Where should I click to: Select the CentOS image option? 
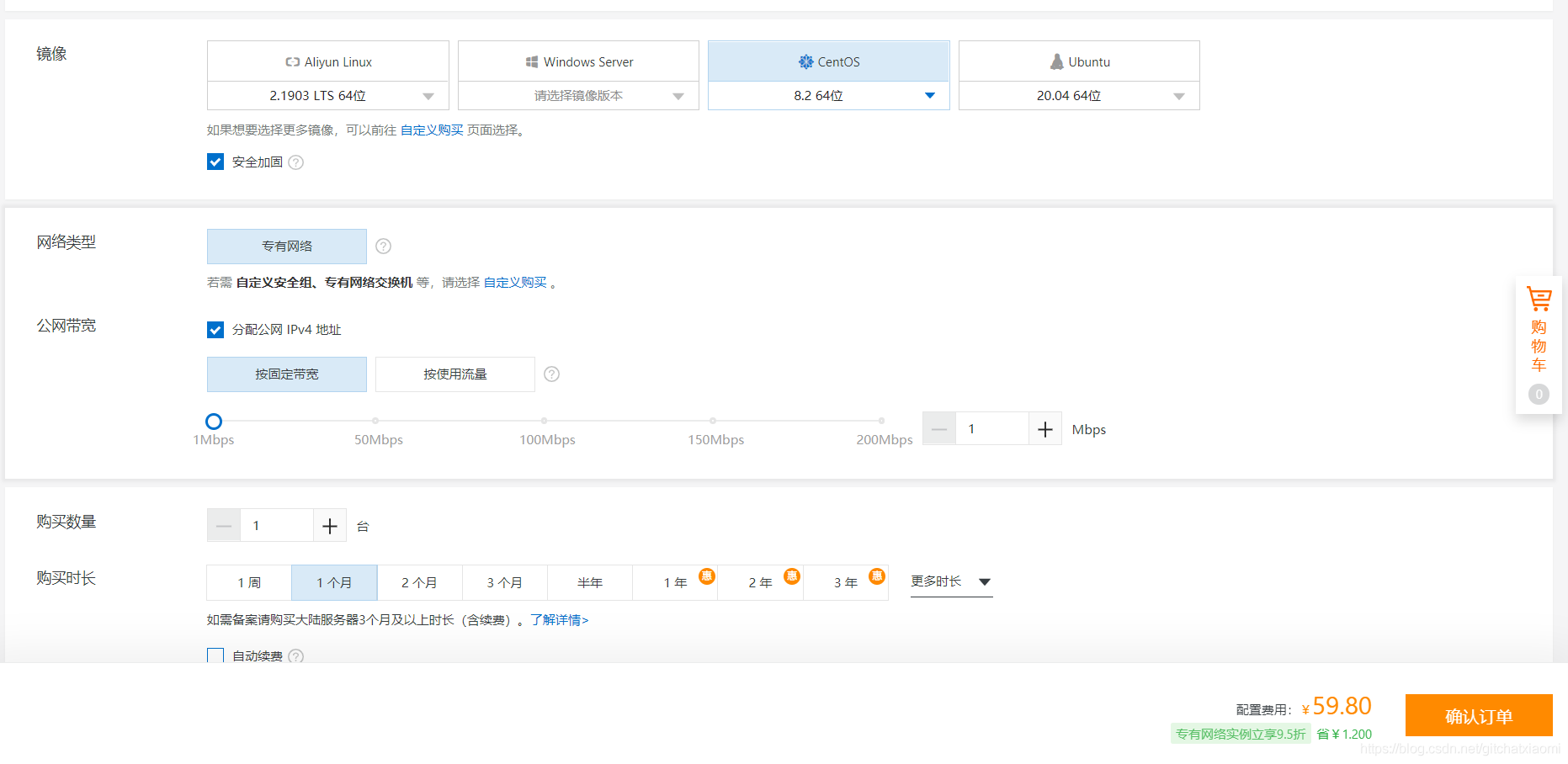point(829,61)
